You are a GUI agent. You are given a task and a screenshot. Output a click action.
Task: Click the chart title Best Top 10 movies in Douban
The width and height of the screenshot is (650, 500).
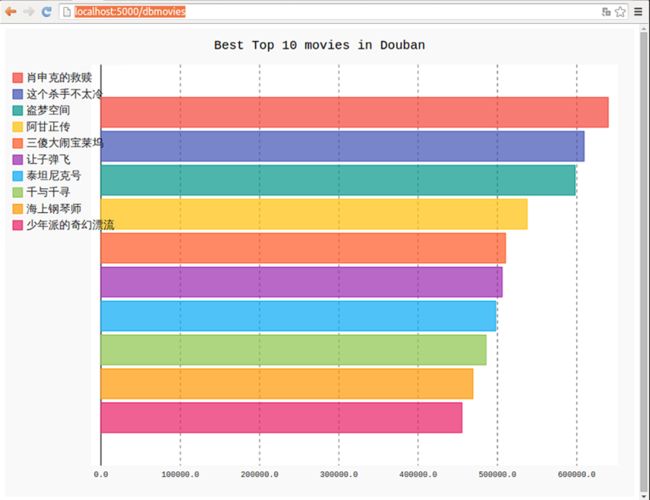pyautogui.click(x=319, y=45)
